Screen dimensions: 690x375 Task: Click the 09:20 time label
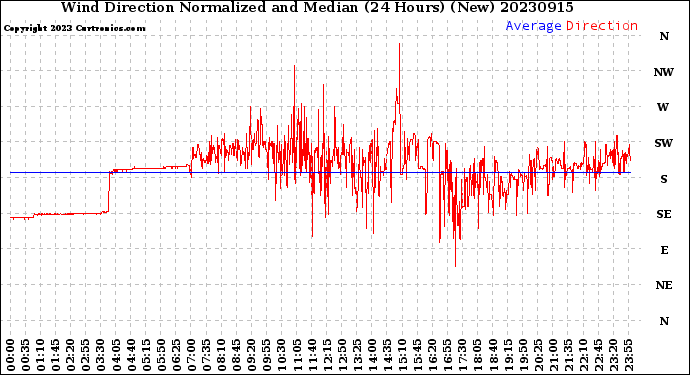click(x=252, y=355)
